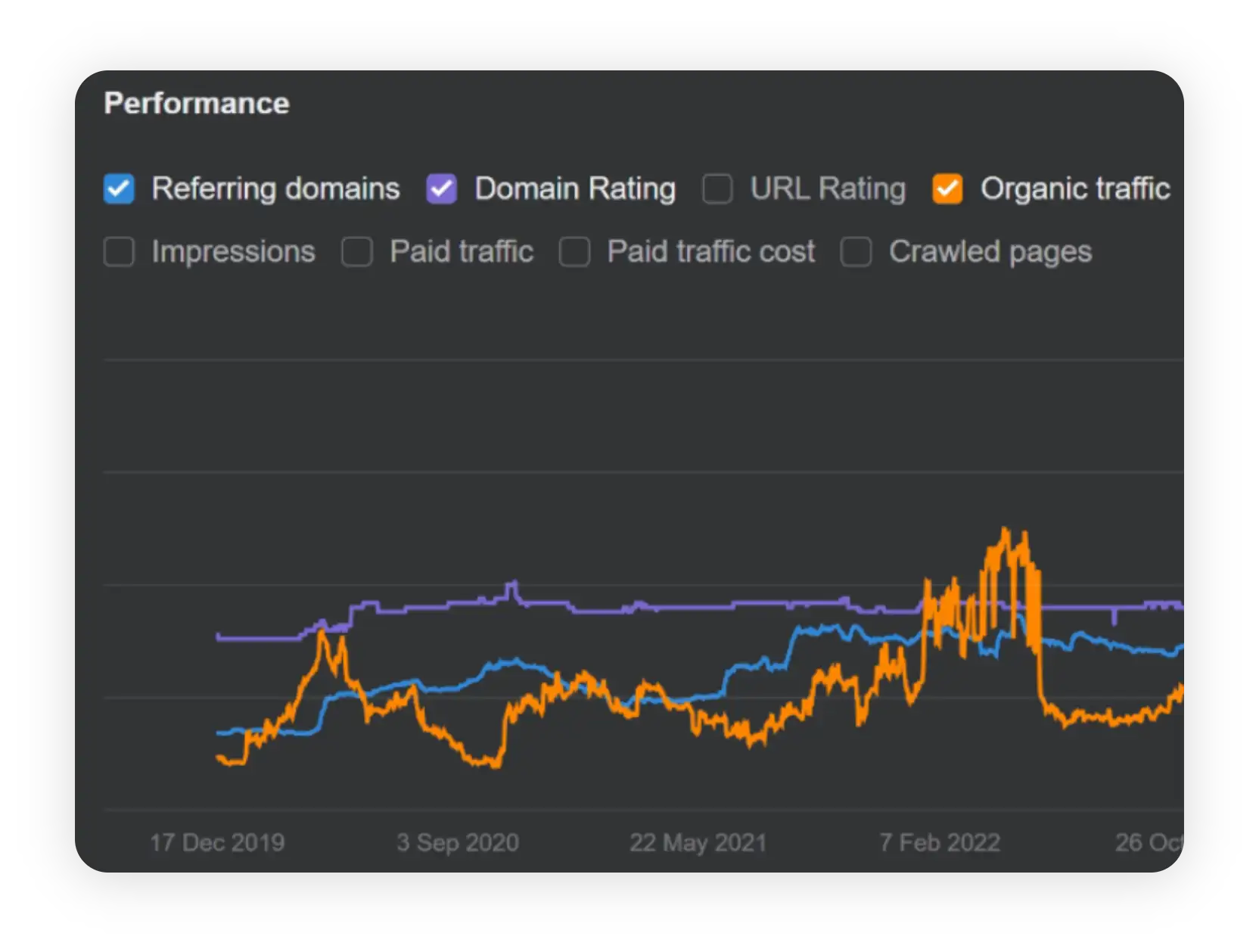Enable the URL Rating checkbox

coord(717,189)
